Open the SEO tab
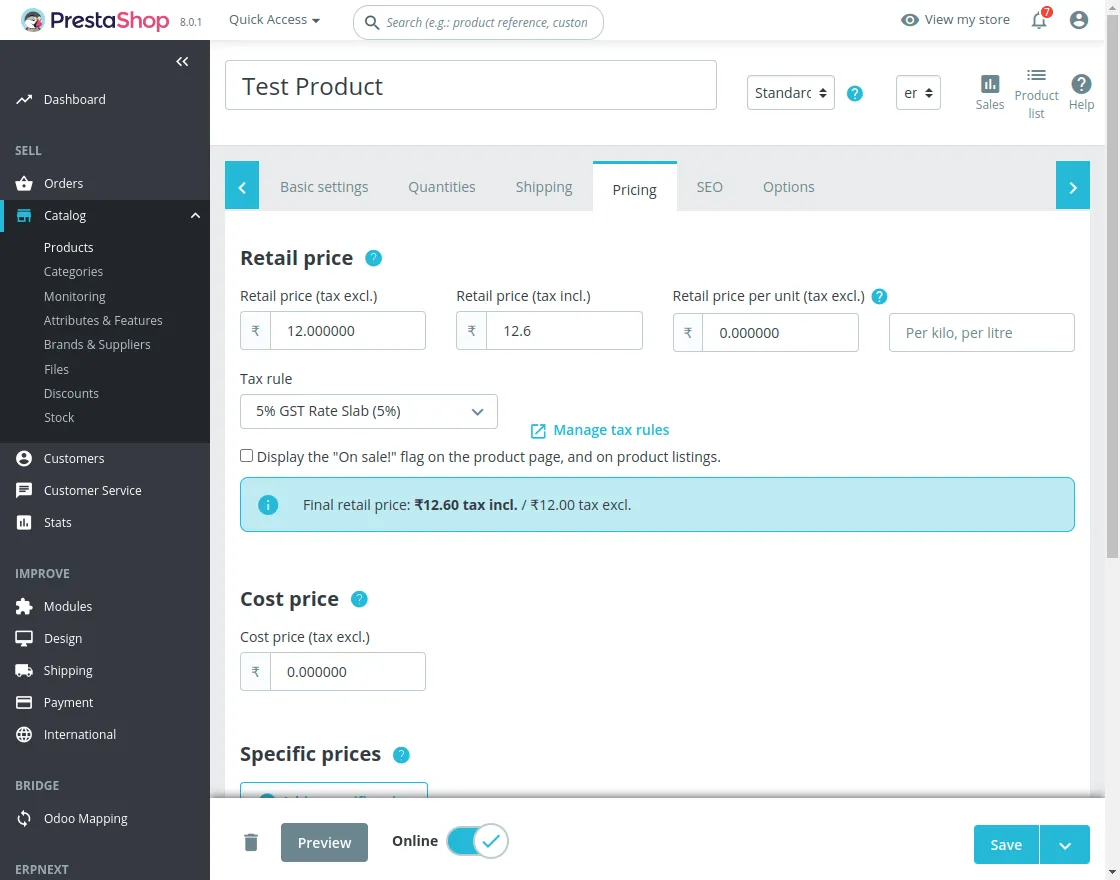Viewport: 1120px width, 880px height. [x=709, y=187]
